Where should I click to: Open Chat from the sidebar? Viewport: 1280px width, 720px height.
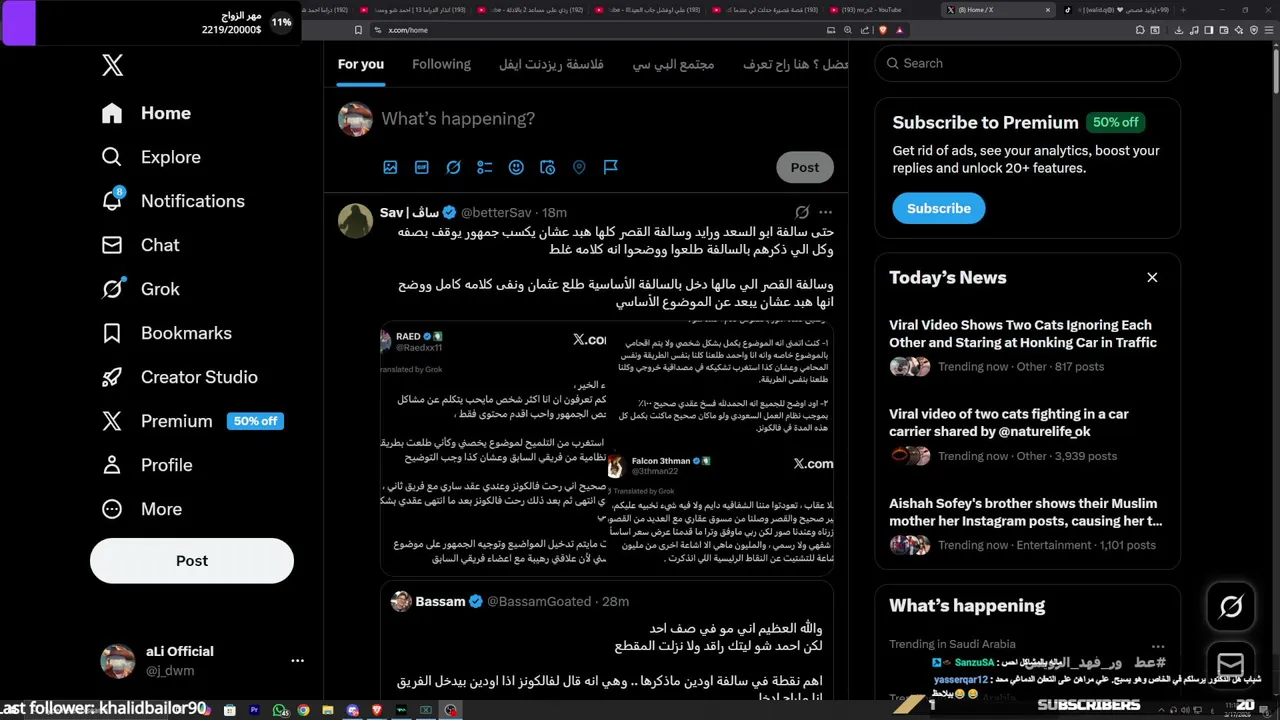140,245
